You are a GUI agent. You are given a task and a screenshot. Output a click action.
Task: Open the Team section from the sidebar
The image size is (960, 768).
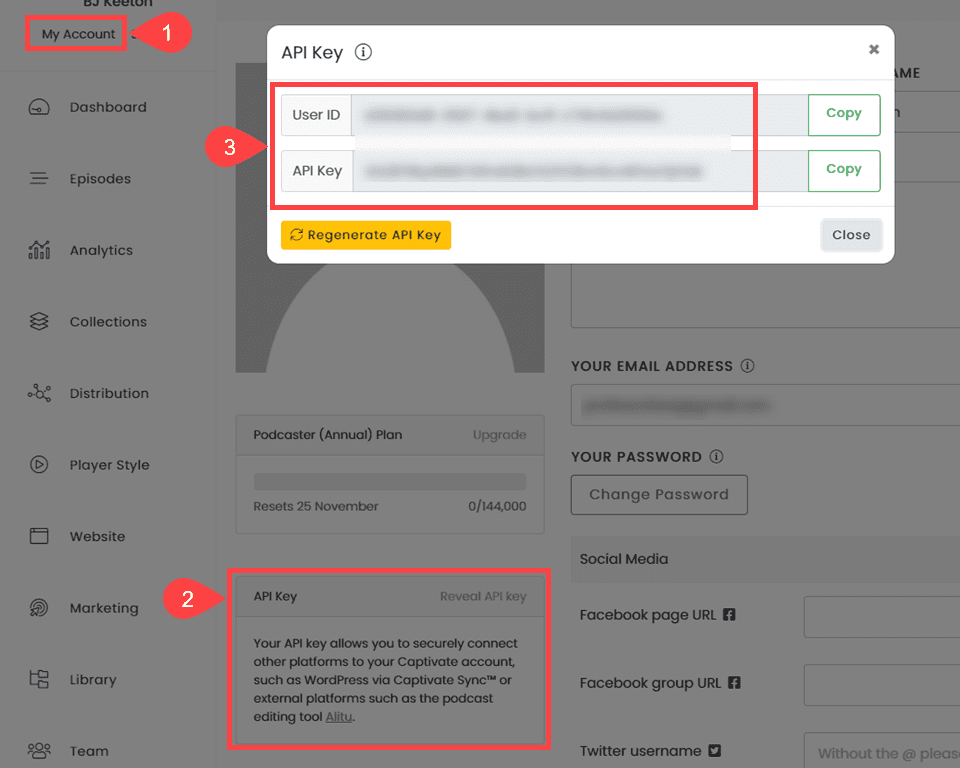tap(38, 750)
